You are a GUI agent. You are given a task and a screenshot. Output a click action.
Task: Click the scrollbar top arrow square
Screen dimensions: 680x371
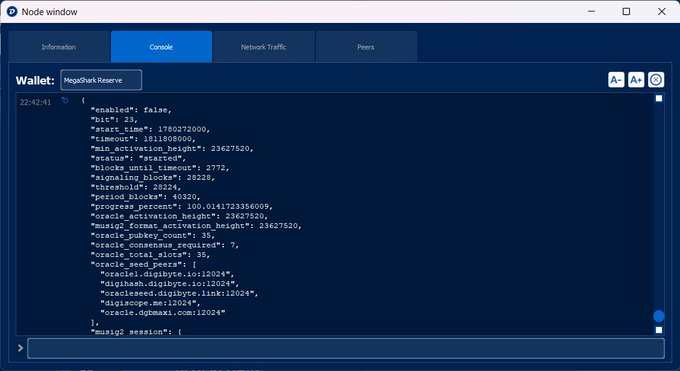659,98
